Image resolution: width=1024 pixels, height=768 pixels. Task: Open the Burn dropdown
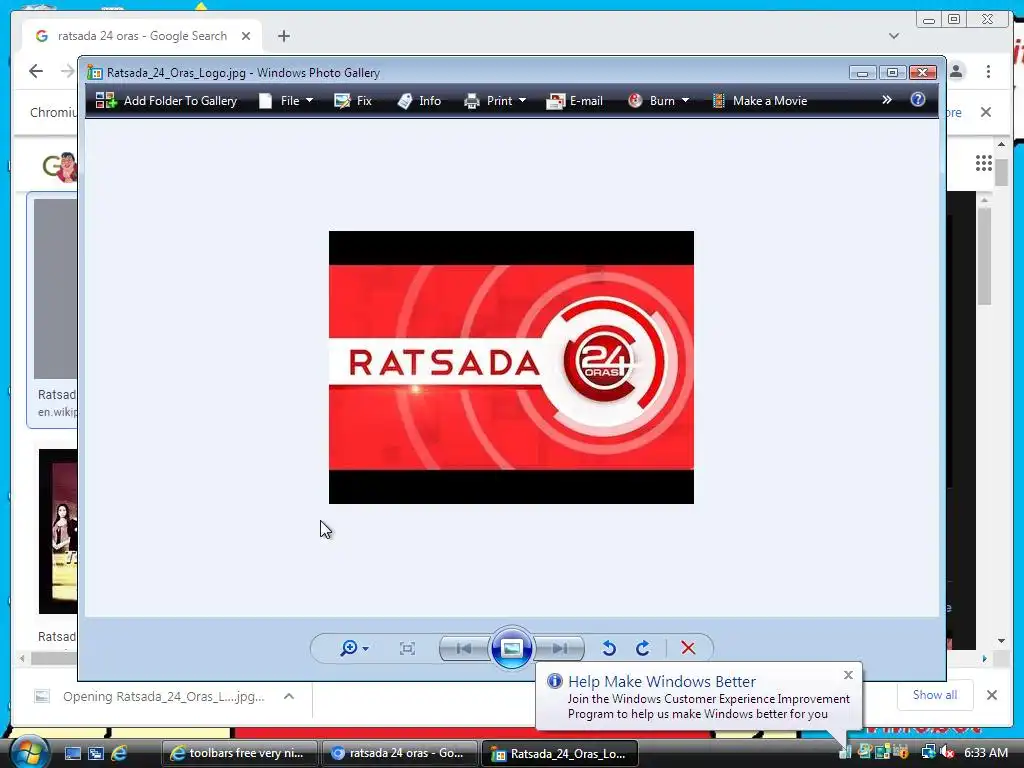[659, 101]
